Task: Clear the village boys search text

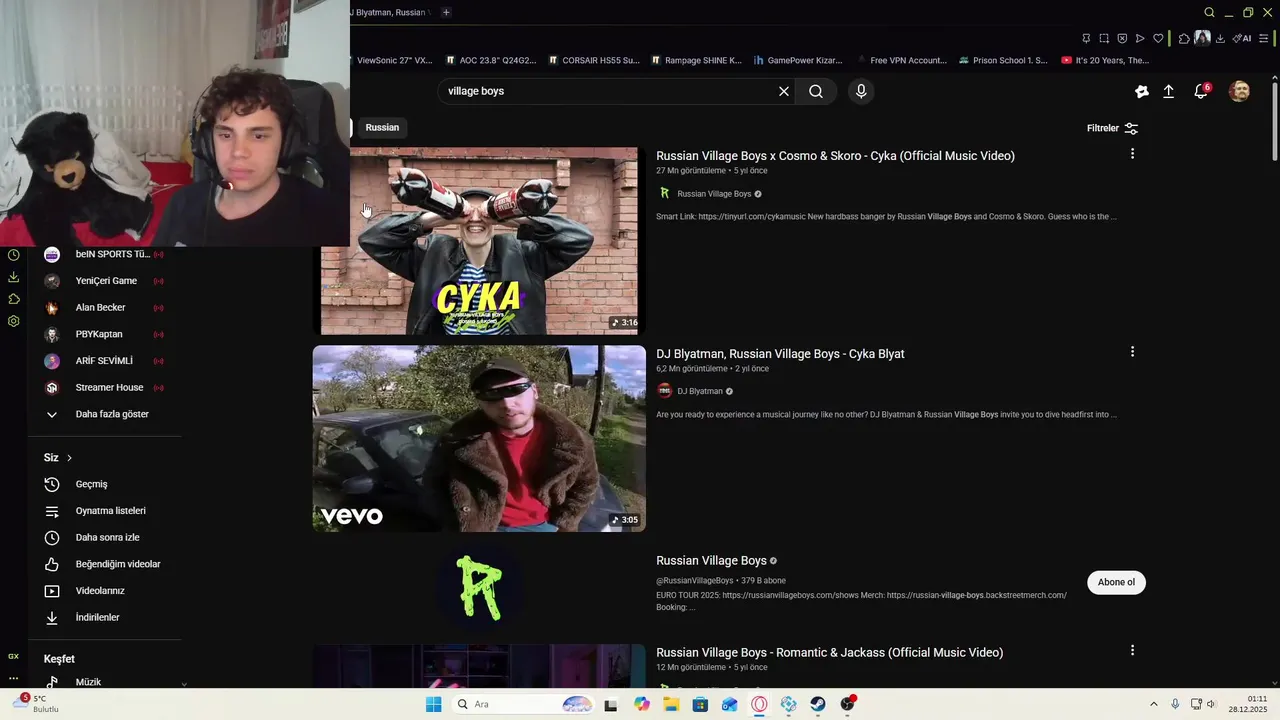Action: coord(784,91)
